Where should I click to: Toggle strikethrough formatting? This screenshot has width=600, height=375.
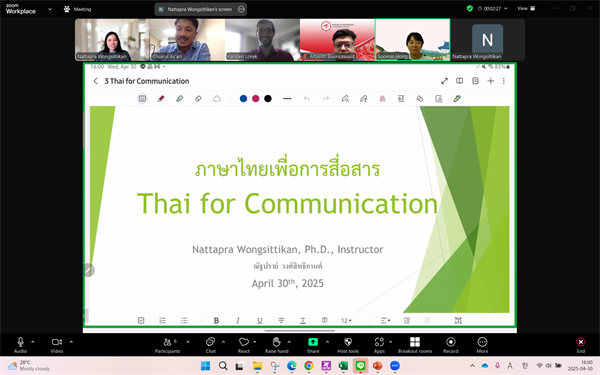point(281,320)
